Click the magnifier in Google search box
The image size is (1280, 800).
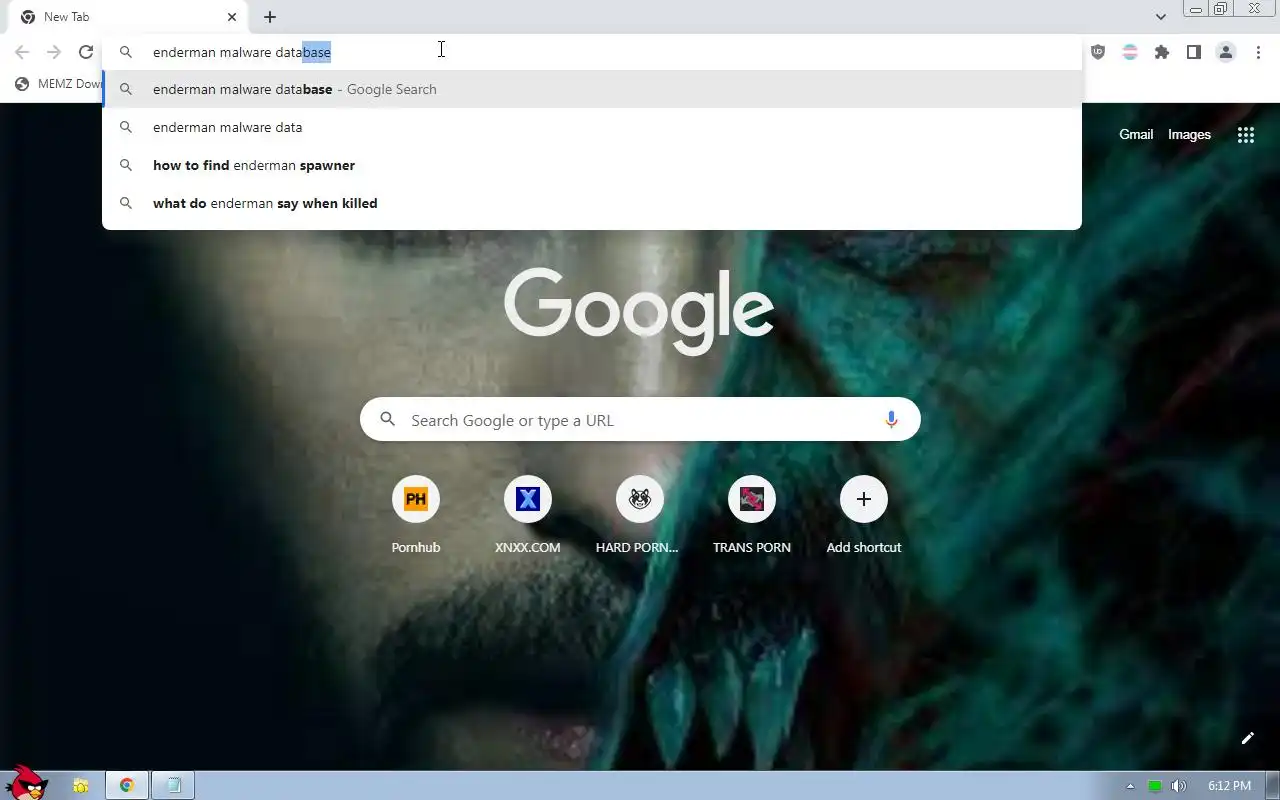coord(388,420)
